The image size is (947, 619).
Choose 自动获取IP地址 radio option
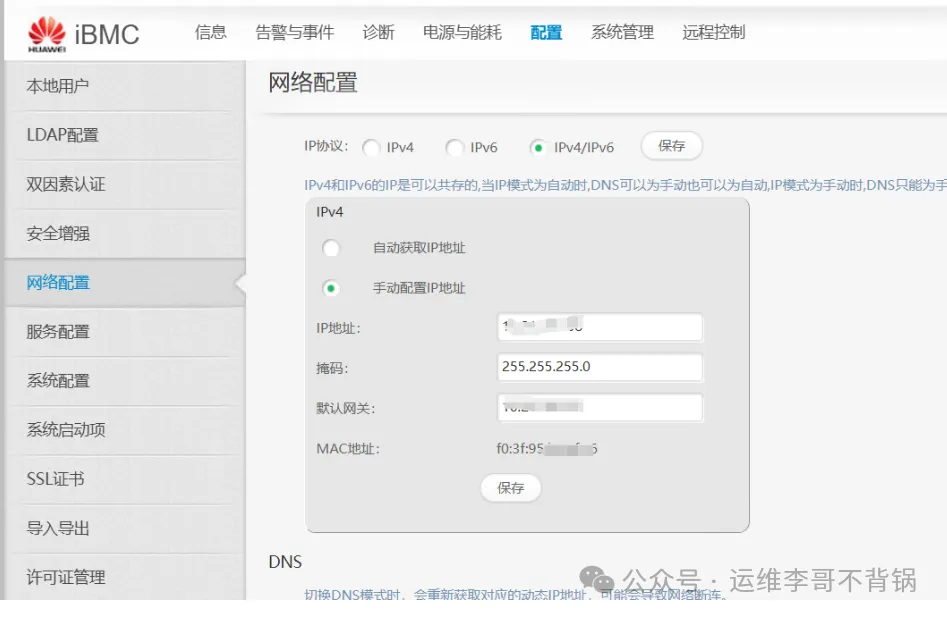[331, 248]
